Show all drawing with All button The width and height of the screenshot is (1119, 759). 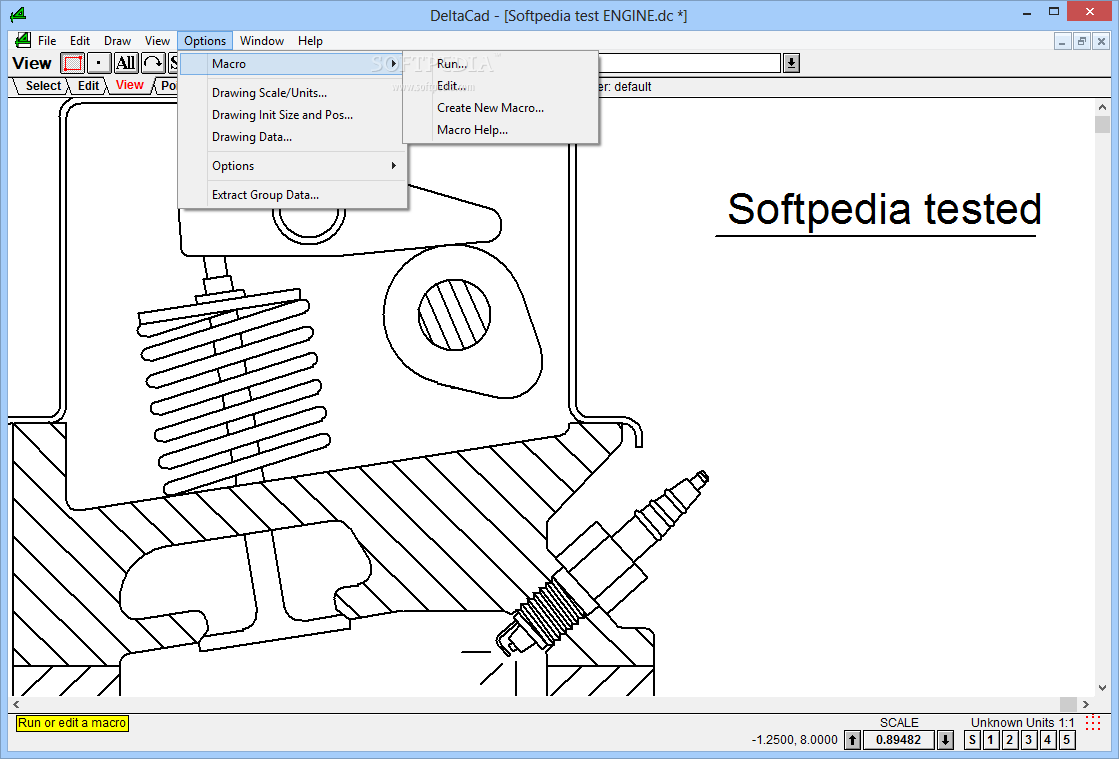pos(126,63)
